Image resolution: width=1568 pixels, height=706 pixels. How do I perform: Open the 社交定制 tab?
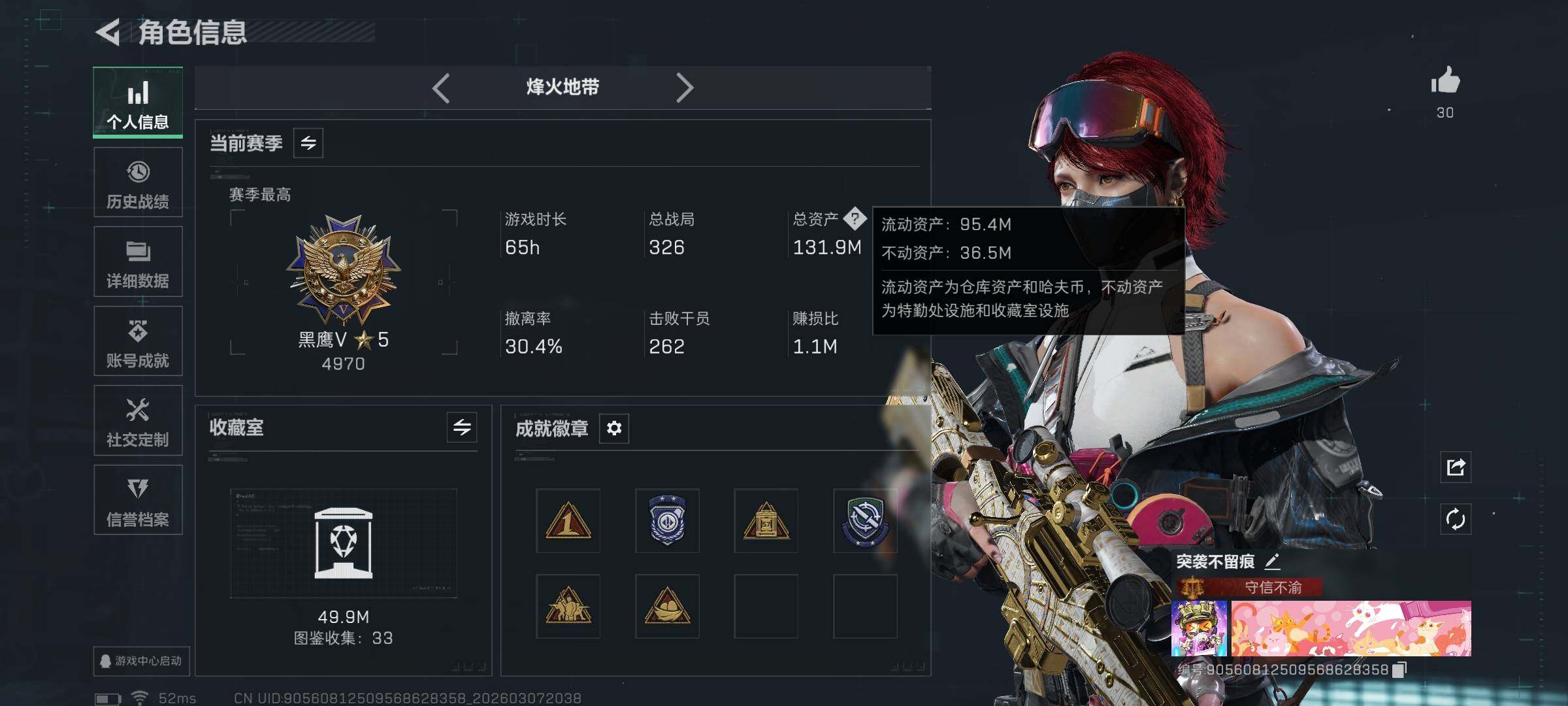coord(138,420)
